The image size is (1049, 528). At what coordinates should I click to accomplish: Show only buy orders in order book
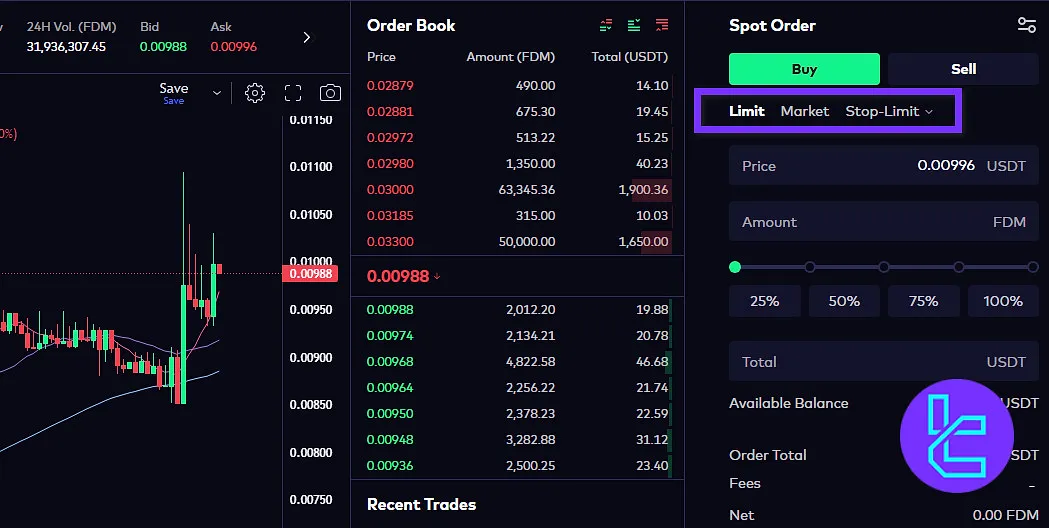(634, 25)
